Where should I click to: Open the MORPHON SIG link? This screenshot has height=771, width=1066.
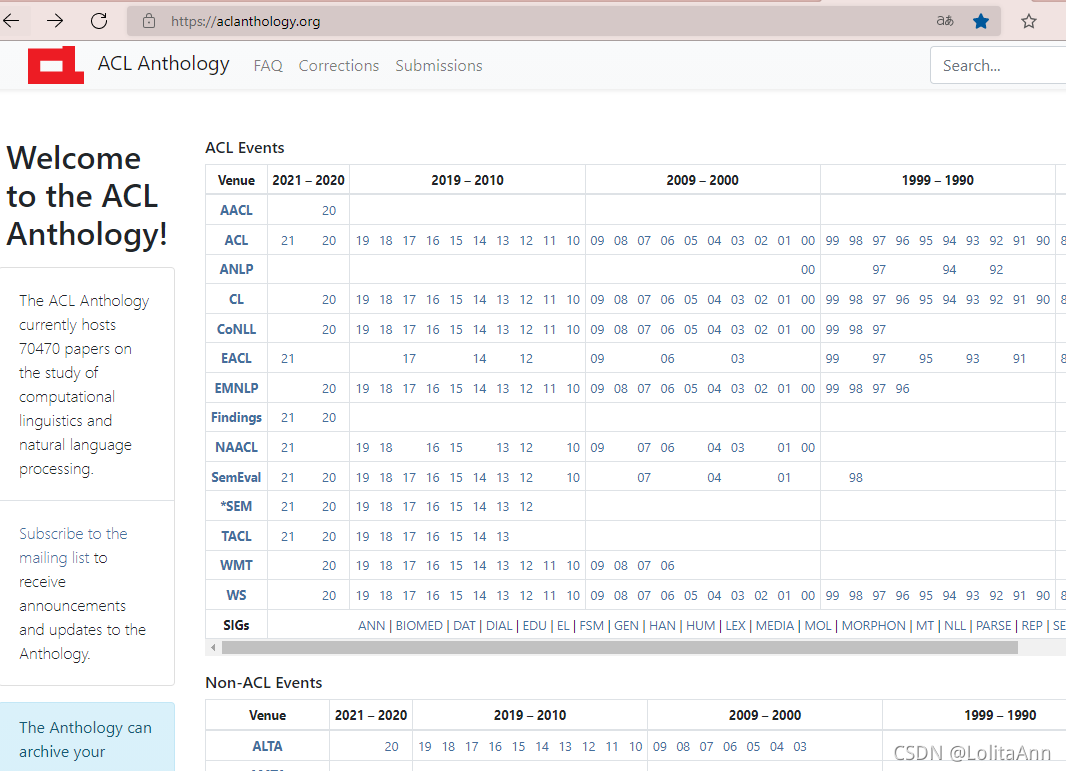click(874, 626)
